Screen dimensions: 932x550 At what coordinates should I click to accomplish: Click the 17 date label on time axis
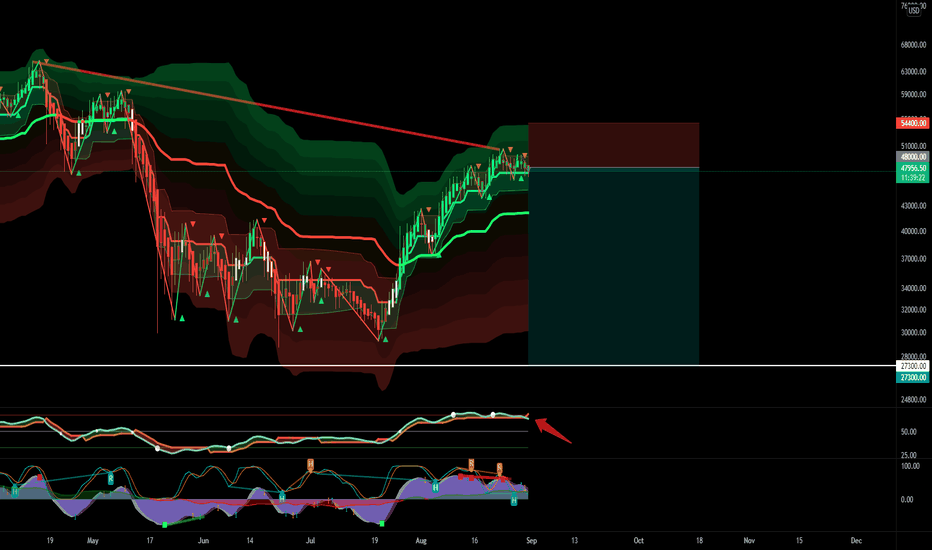[x=150, y=540]
